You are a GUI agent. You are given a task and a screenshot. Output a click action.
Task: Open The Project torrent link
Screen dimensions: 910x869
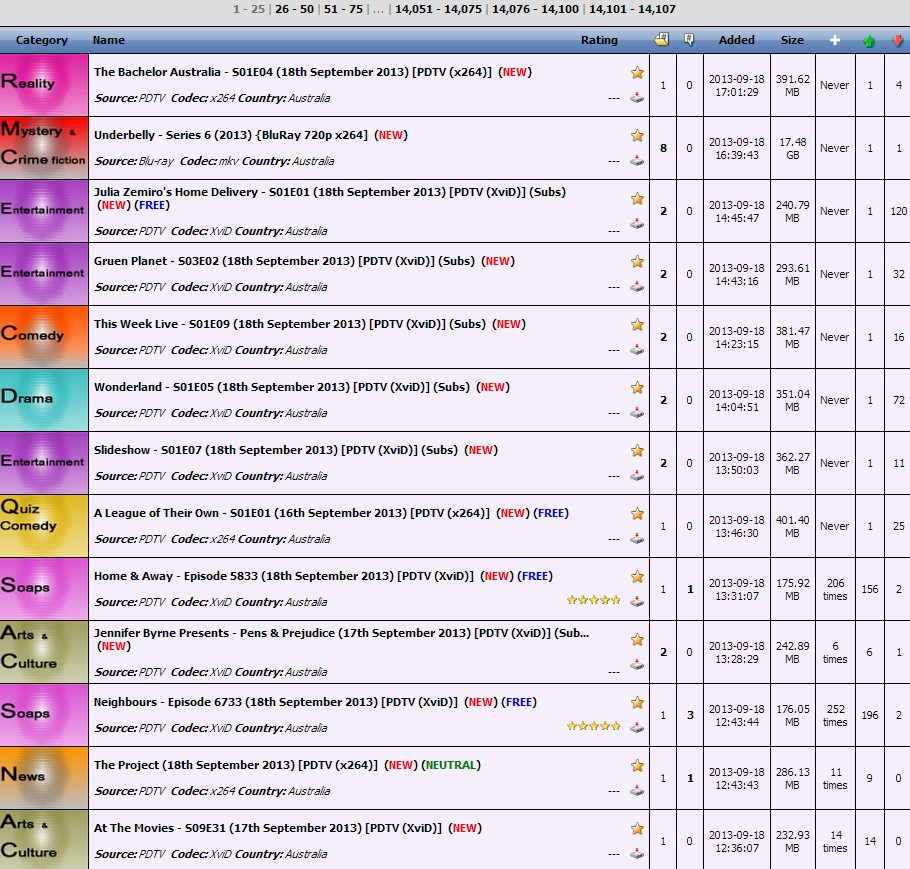point(236,765)
